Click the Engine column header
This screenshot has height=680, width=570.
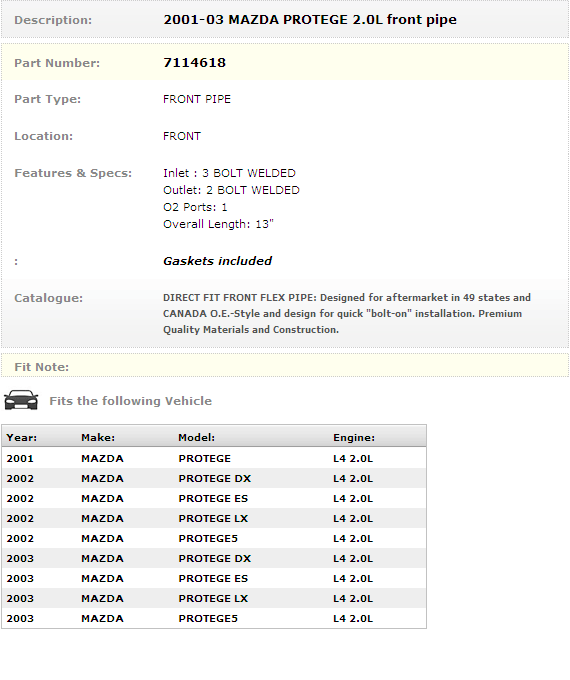tap(354, 438)
